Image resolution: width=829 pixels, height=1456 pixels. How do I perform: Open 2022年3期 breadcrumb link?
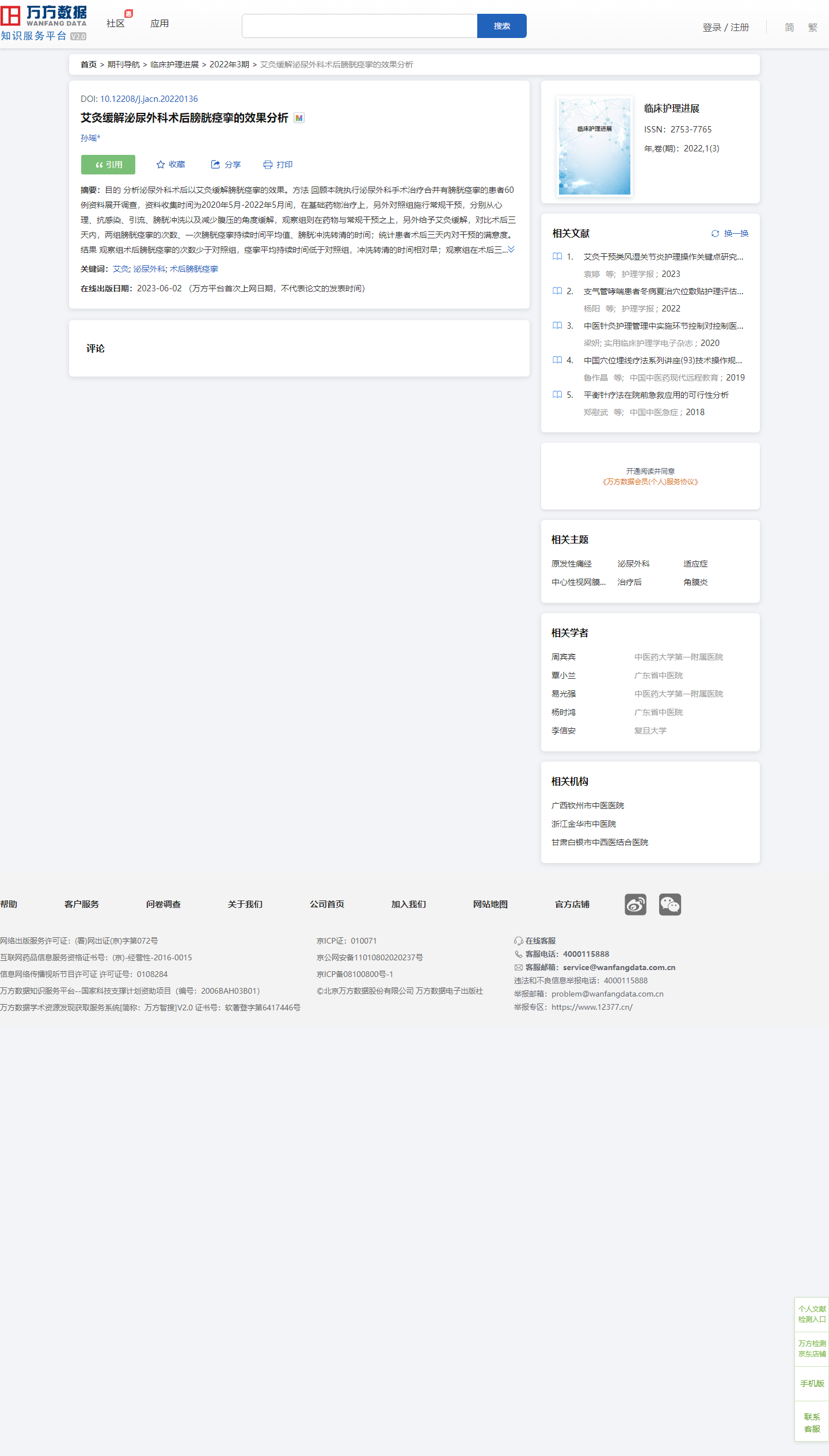tap(229, 64)
